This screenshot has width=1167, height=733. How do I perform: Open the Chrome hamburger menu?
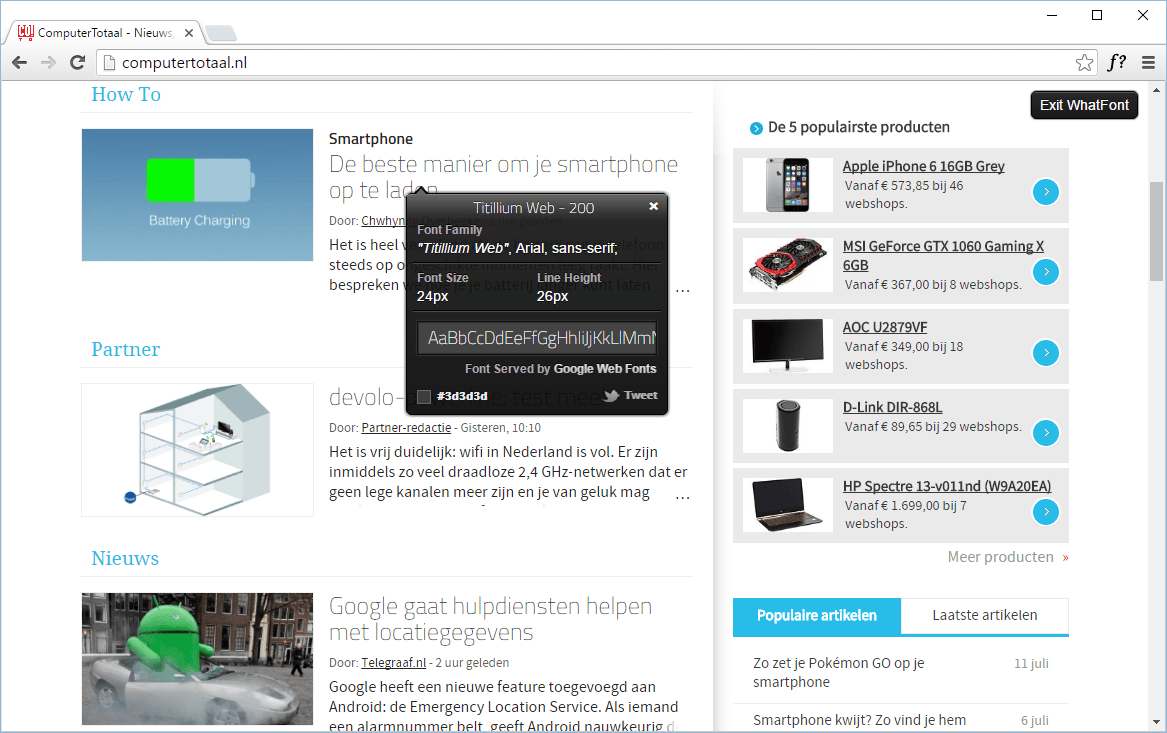[1148, 63]
